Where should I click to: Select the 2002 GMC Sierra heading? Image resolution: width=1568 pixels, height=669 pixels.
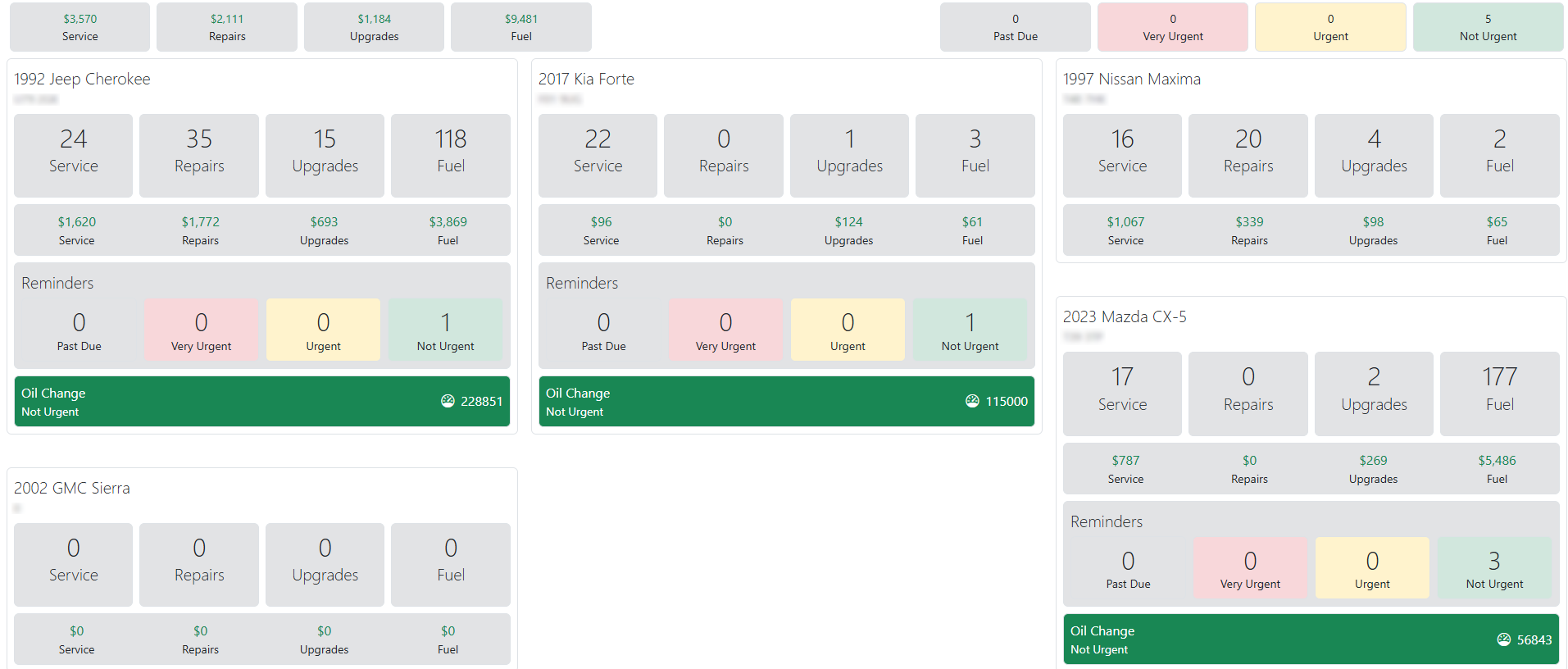(72, 489)
